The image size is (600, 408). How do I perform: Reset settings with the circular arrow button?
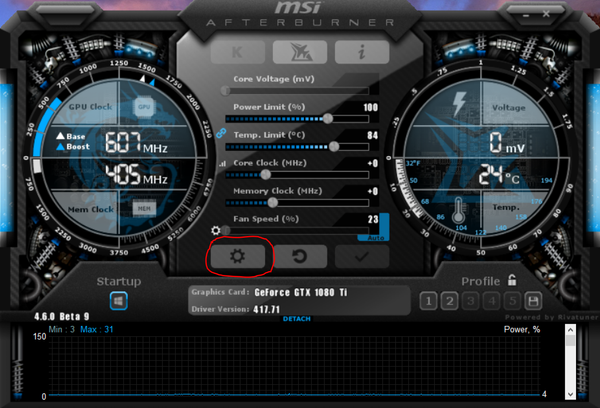point(299,256)
